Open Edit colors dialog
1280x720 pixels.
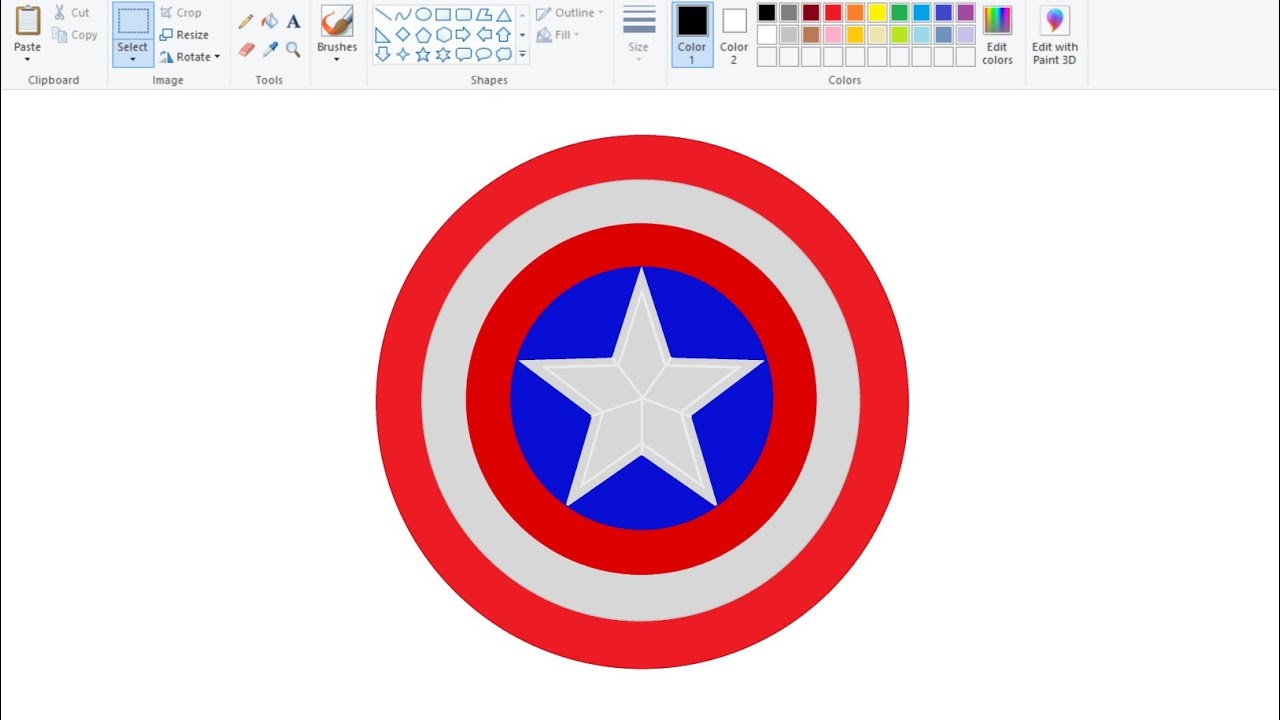(997, 35)
